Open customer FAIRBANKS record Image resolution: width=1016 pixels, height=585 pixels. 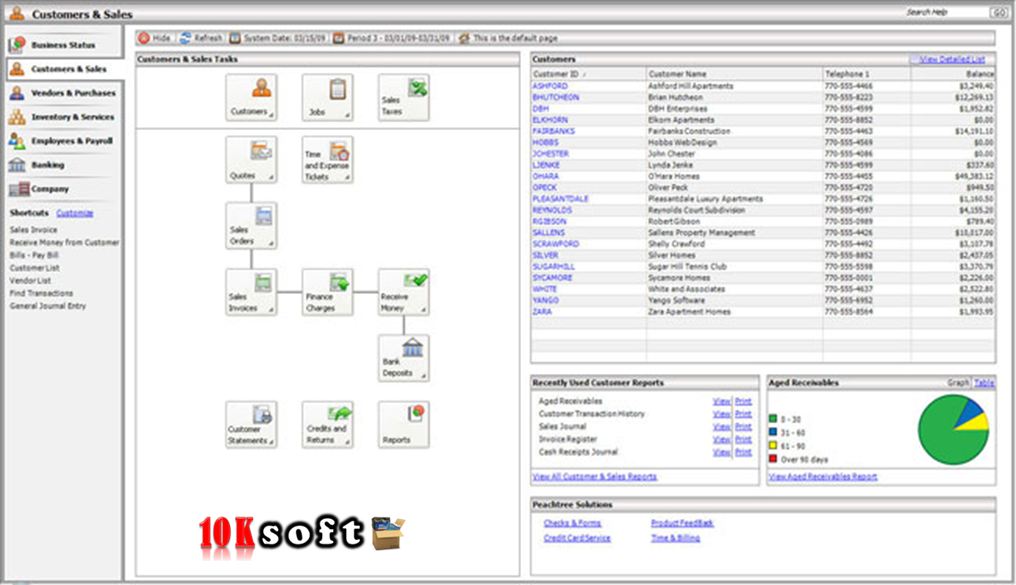pyautogui.click(x=553, y=131)
